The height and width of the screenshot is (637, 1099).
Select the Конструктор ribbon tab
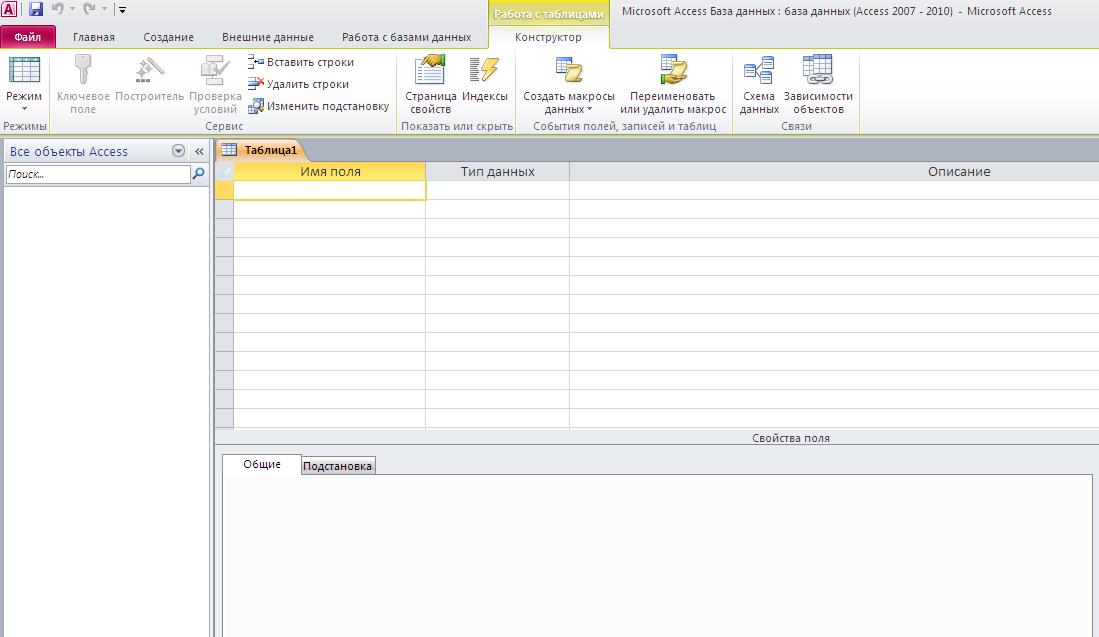(x=548, y=37)
